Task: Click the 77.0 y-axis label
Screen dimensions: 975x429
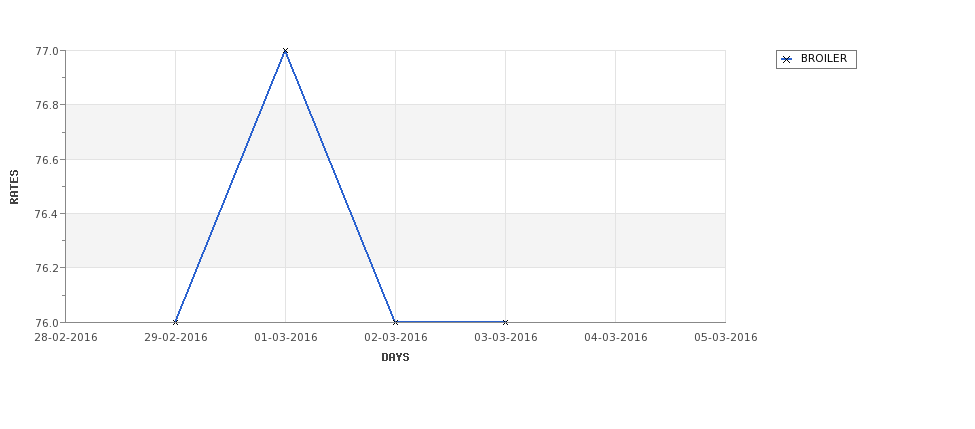Action: (47, 51)
